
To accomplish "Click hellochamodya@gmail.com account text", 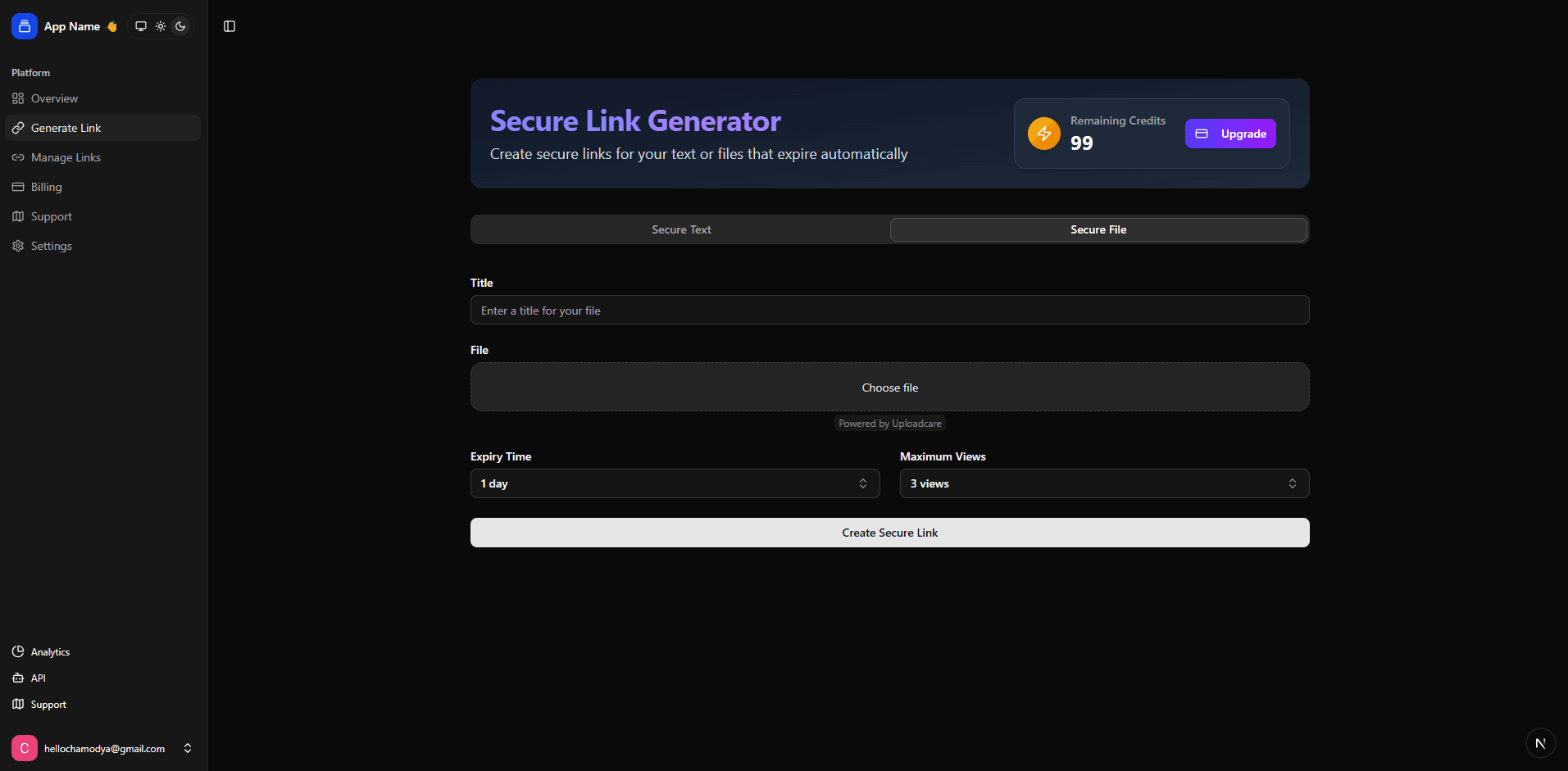I will (104, 749).
